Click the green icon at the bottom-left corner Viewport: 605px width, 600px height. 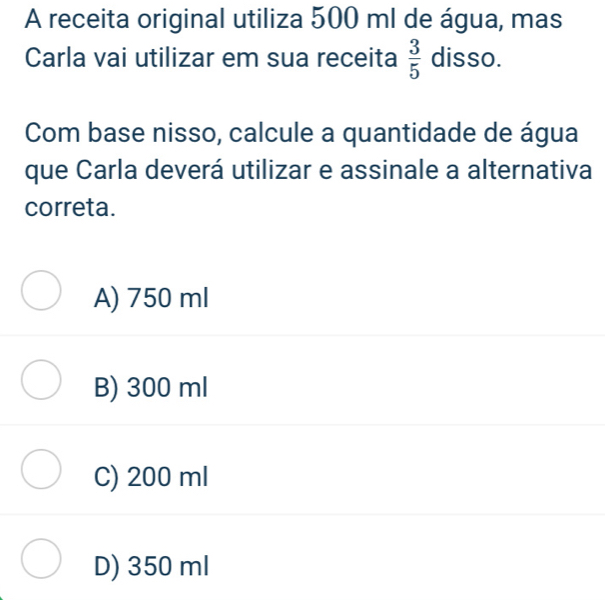[2, 597]
